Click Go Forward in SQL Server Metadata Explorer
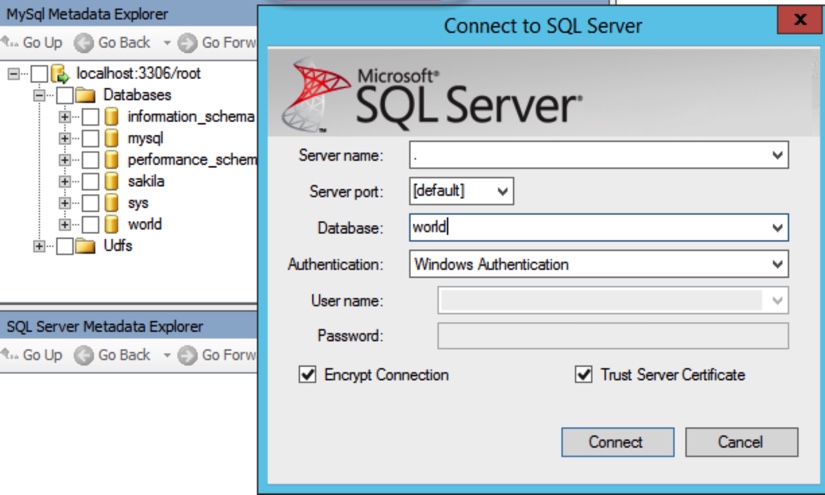This screenshot has height=495, width=825. point(217,355)
